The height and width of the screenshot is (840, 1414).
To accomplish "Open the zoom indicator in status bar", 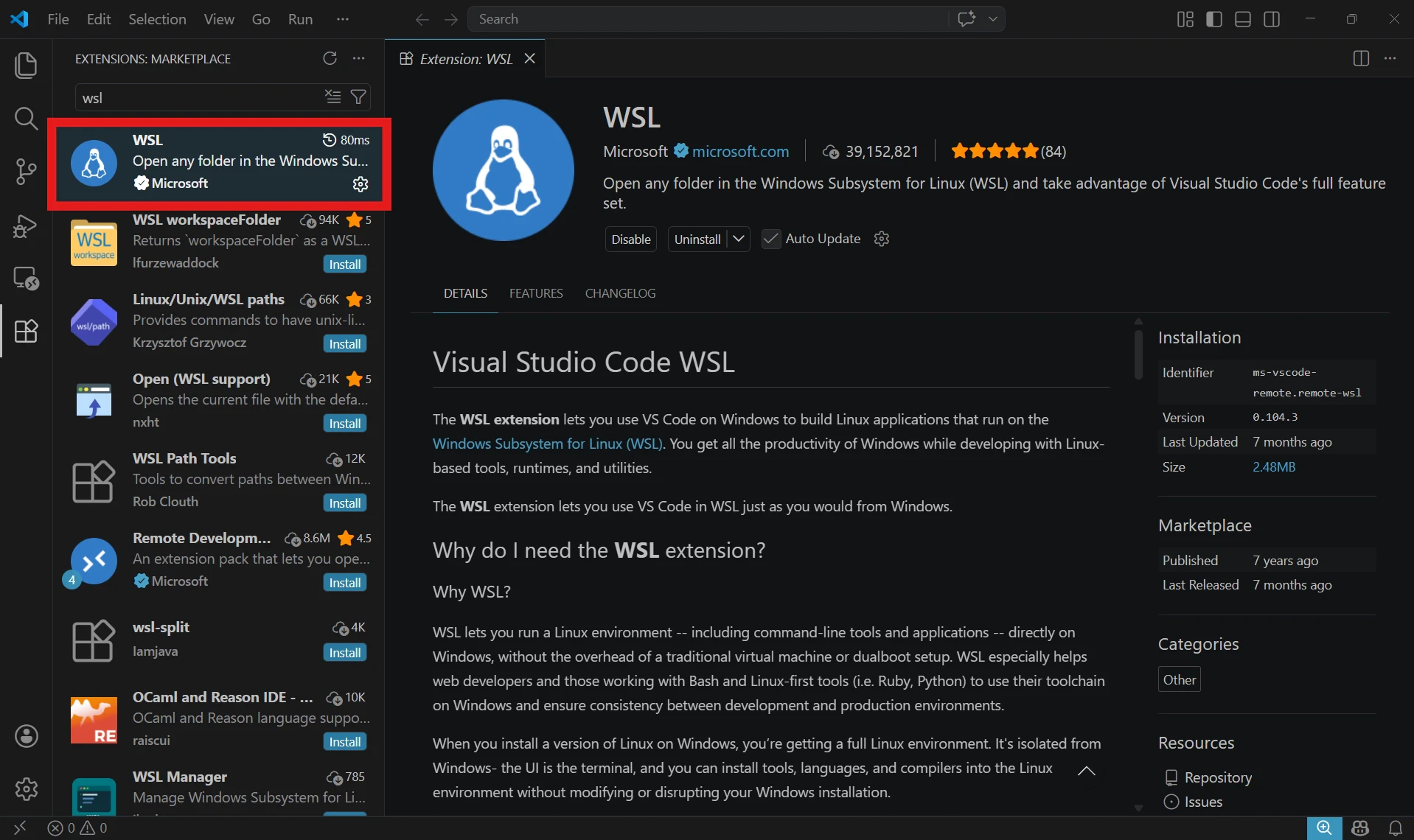I will 1324,828.
